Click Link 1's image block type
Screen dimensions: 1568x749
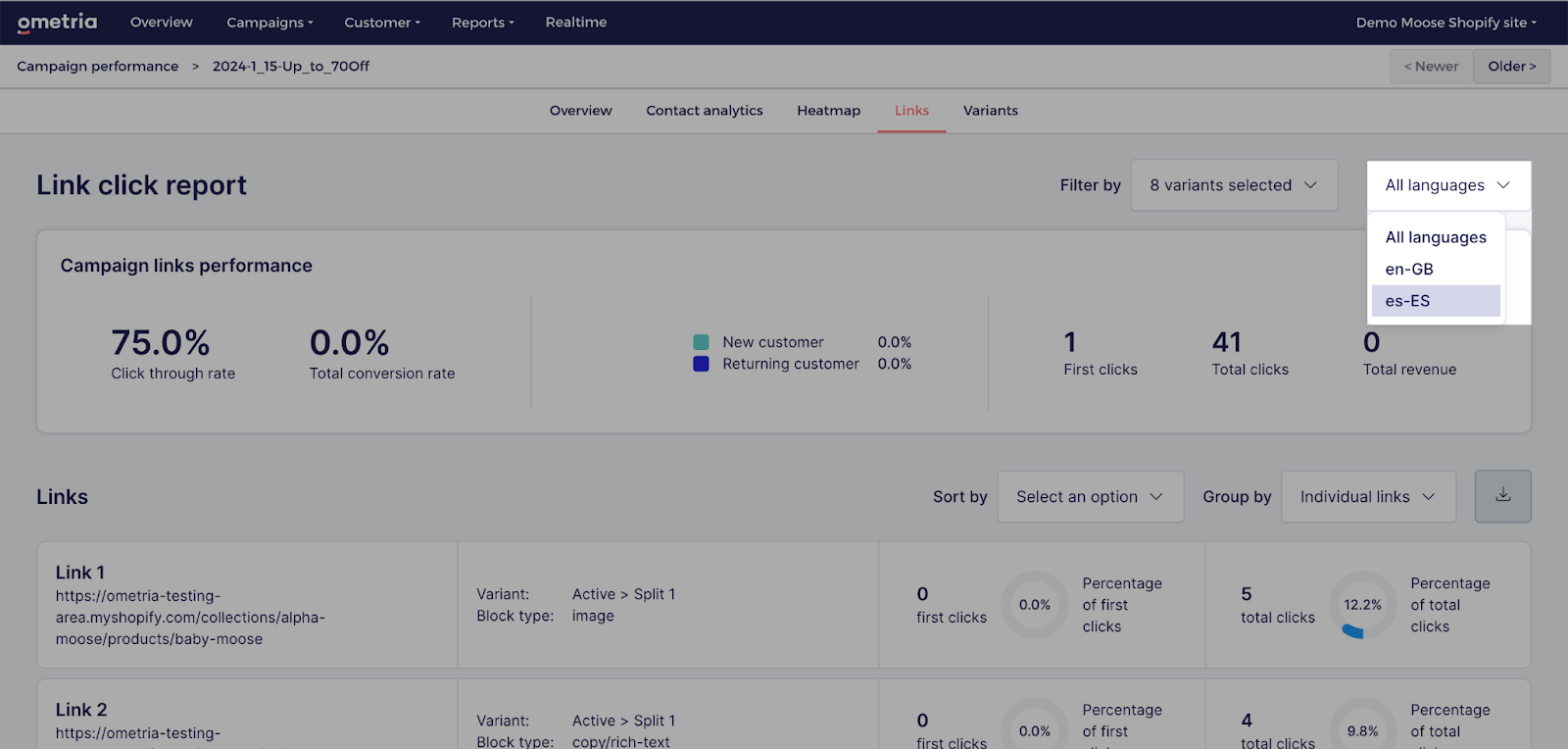pos(593,616)
